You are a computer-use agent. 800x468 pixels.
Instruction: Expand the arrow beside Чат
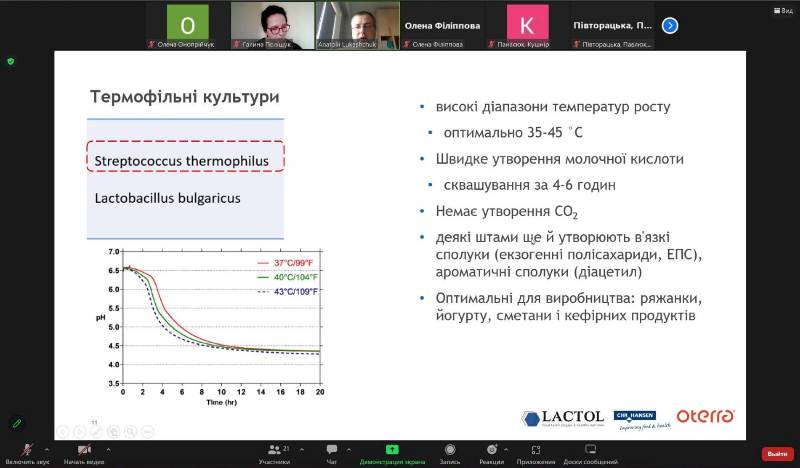(x=348, y=450)
